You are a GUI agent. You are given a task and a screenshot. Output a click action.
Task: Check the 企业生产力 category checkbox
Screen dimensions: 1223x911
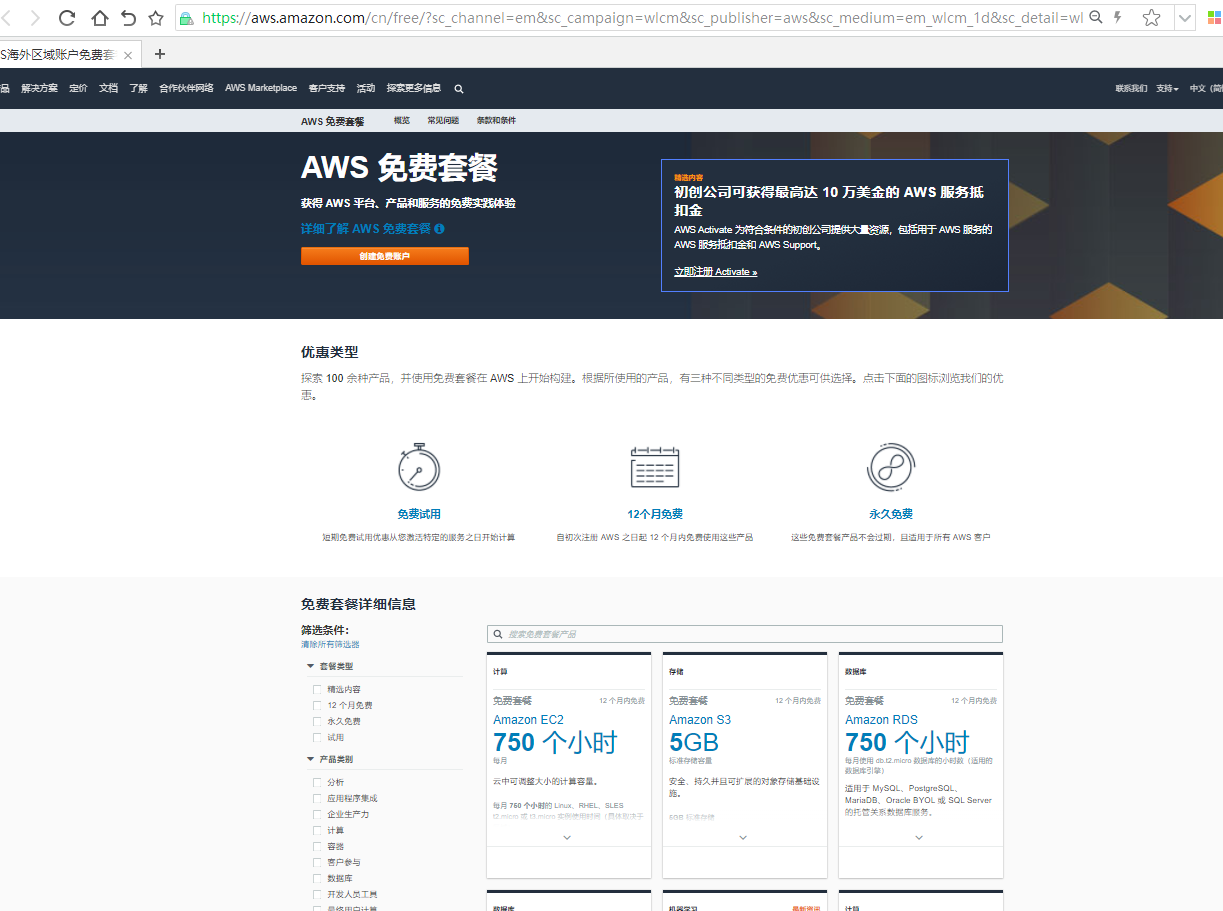click(318, 814)
